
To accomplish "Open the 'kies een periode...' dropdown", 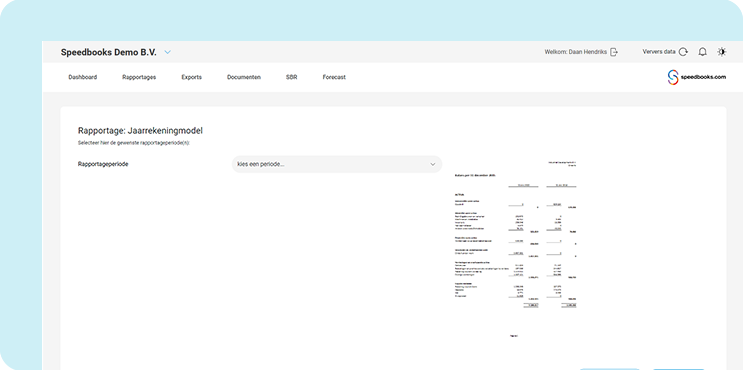I will click(336, 164).
